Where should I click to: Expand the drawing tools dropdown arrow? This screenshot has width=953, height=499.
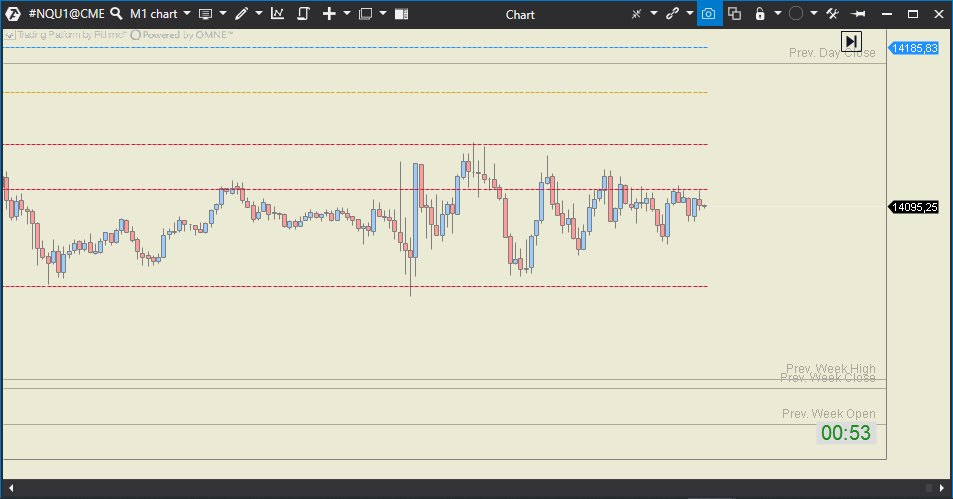(259, 13)
